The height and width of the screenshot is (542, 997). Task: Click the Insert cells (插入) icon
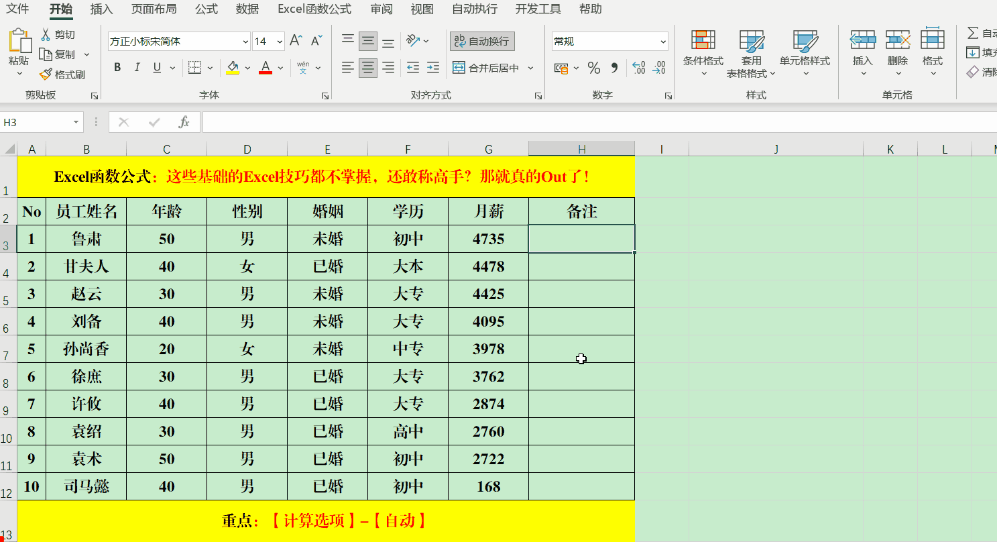[x=863, y=41]
